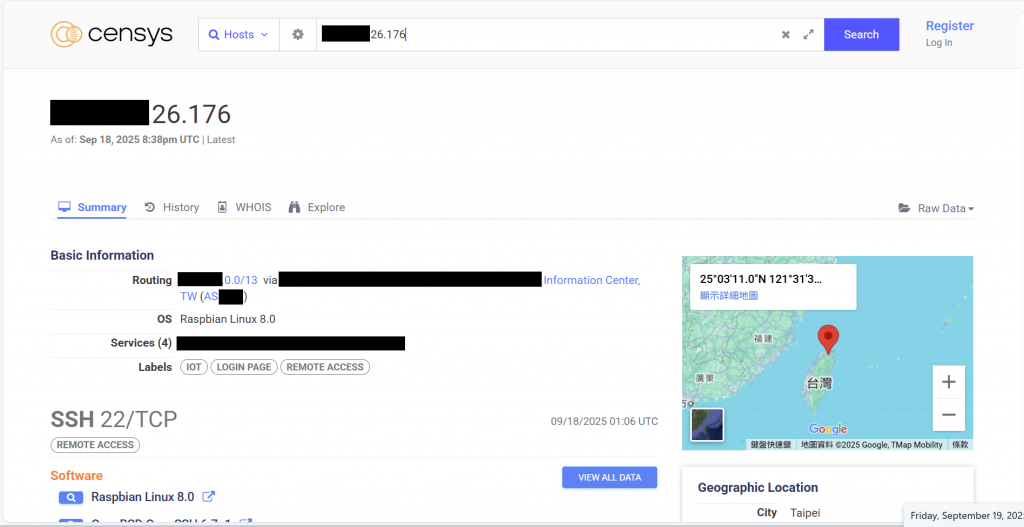Viewport: 1024px width, 527px height.
Task: Click the Basic Information heading
Action: (102, 255)
